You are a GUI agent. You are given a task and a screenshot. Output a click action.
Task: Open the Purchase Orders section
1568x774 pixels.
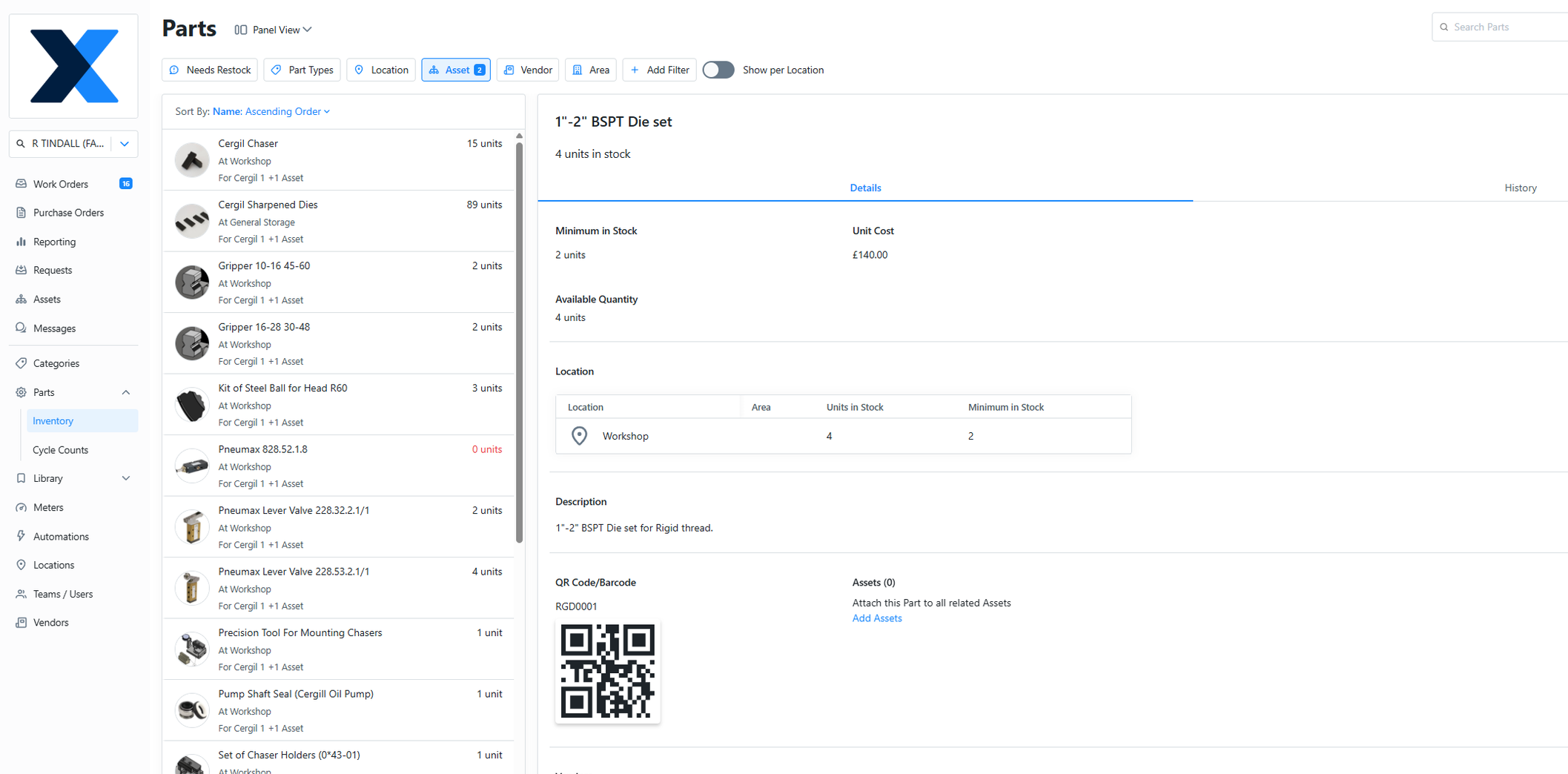click(x=67, y=212)
